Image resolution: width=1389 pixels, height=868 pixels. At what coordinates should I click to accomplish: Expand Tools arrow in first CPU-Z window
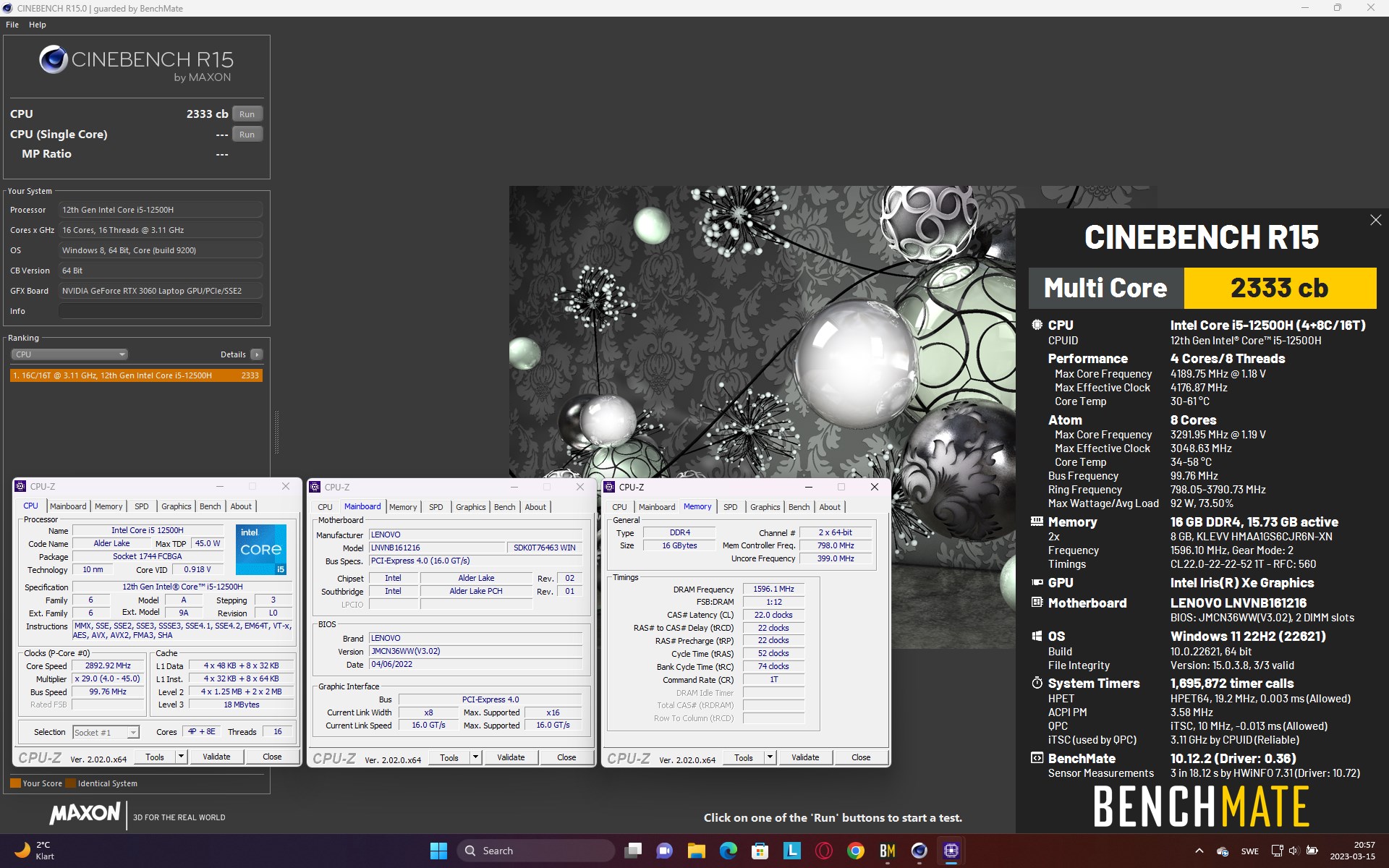(x=181, y=757)
